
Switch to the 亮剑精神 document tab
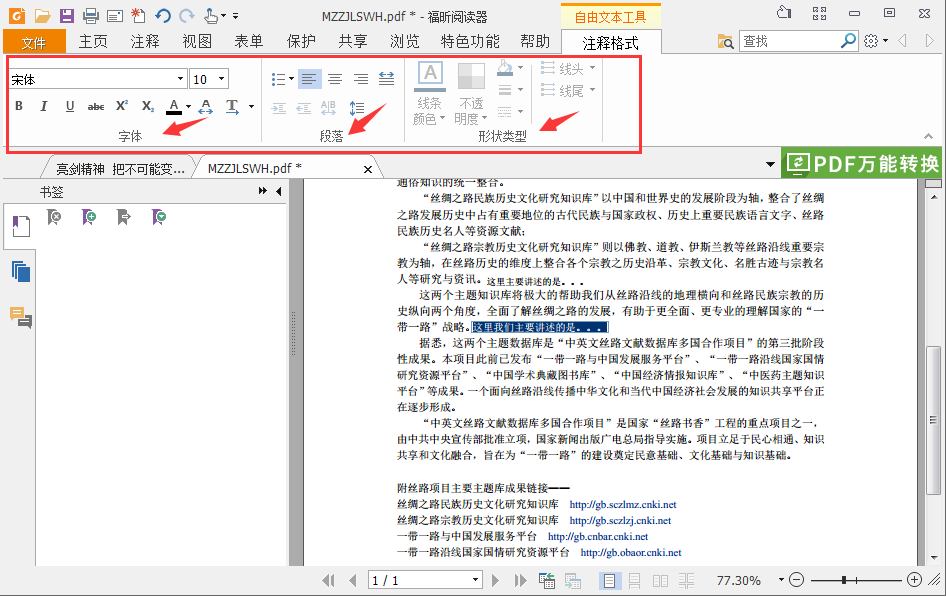tap(120, 168)
